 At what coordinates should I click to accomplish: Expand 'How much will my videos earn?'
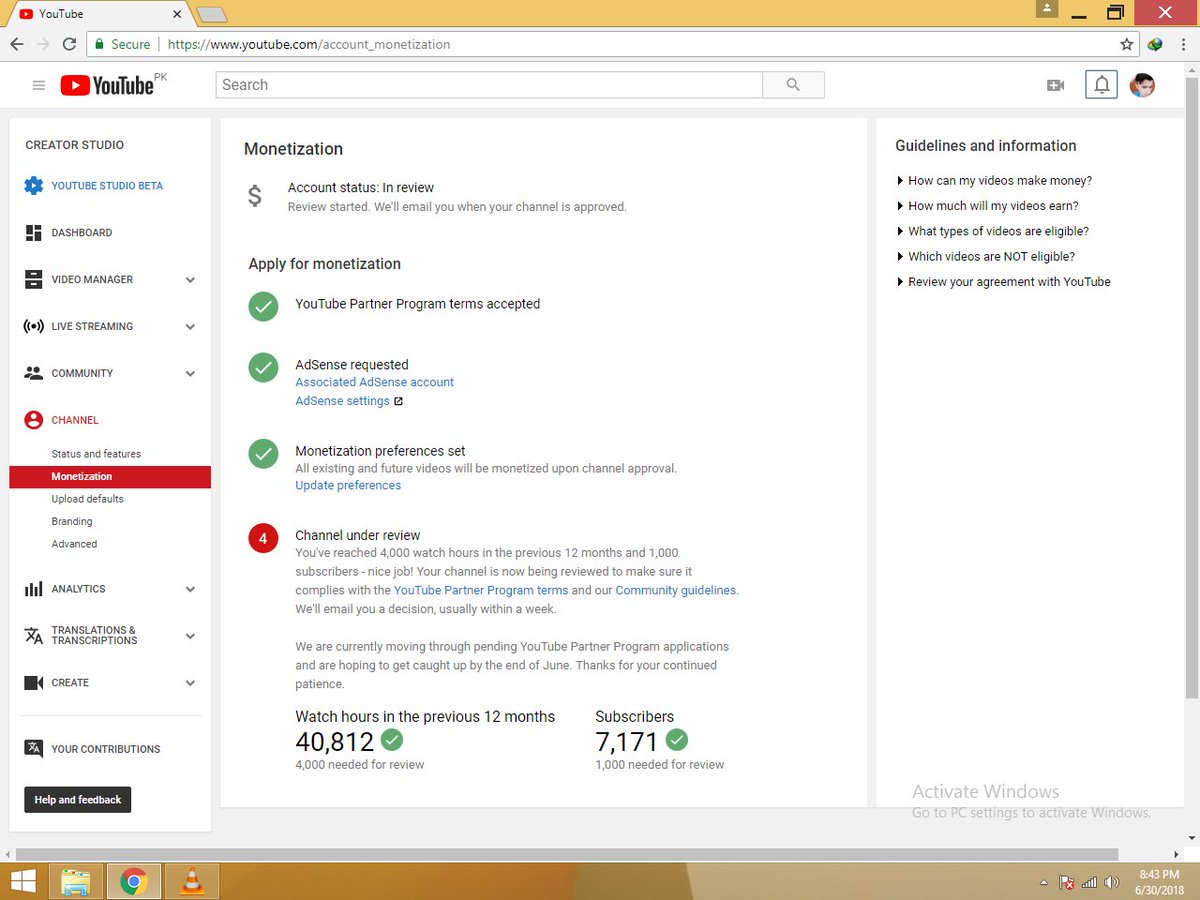987,206
